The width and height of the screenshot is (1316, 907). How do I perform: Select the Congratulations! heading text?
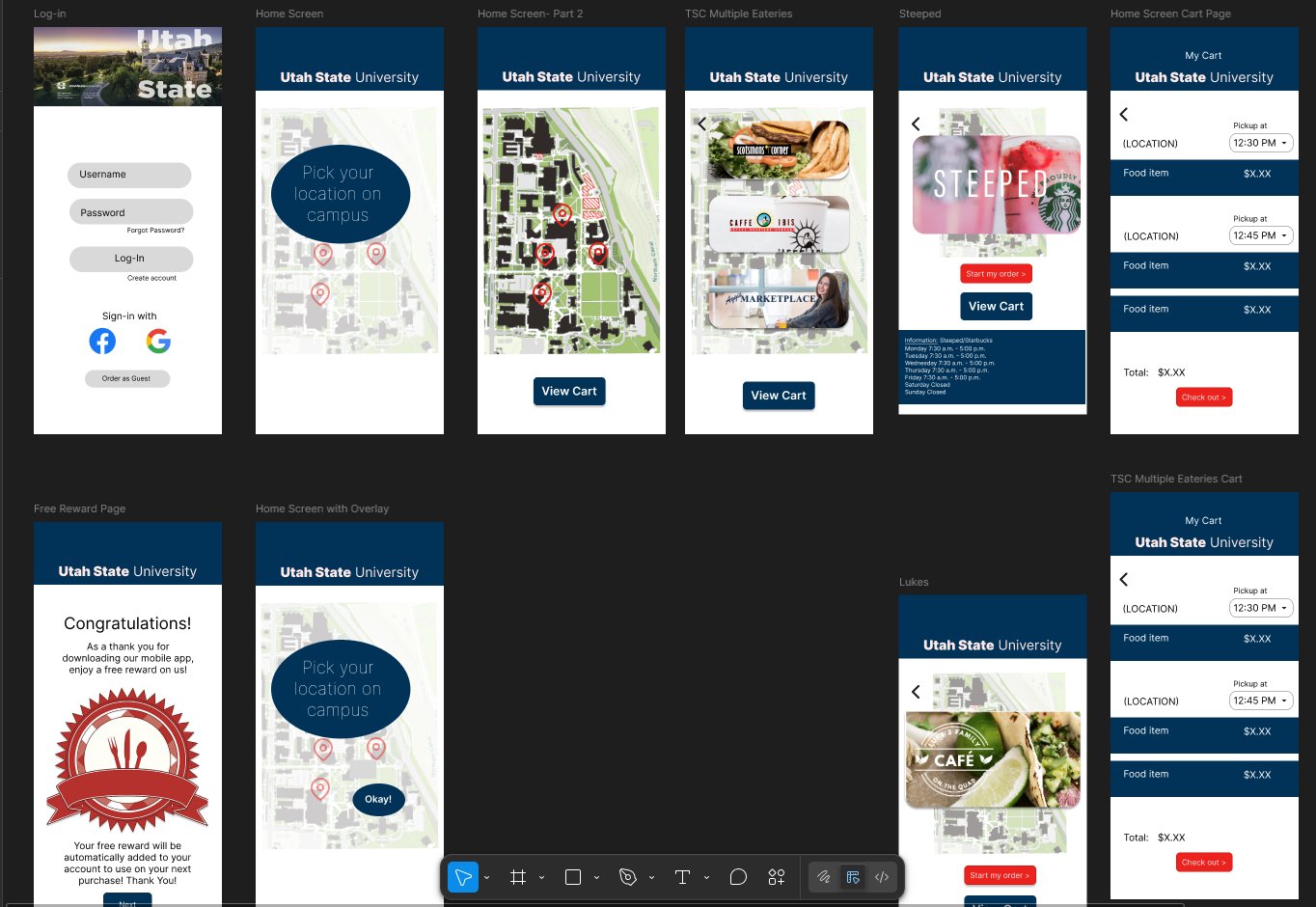[127, 623]
